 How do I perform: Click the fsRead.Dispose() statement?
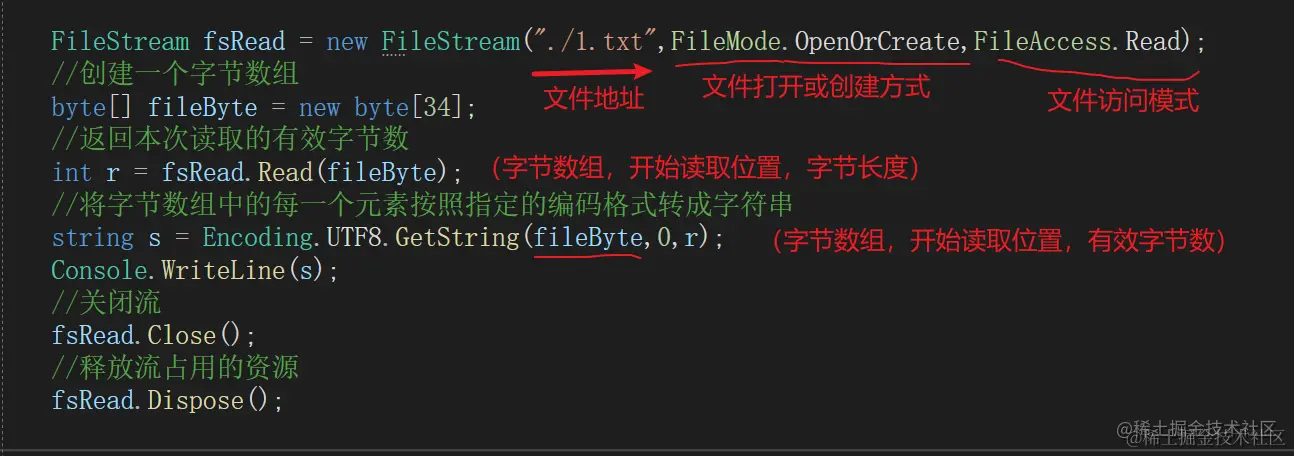167,401
